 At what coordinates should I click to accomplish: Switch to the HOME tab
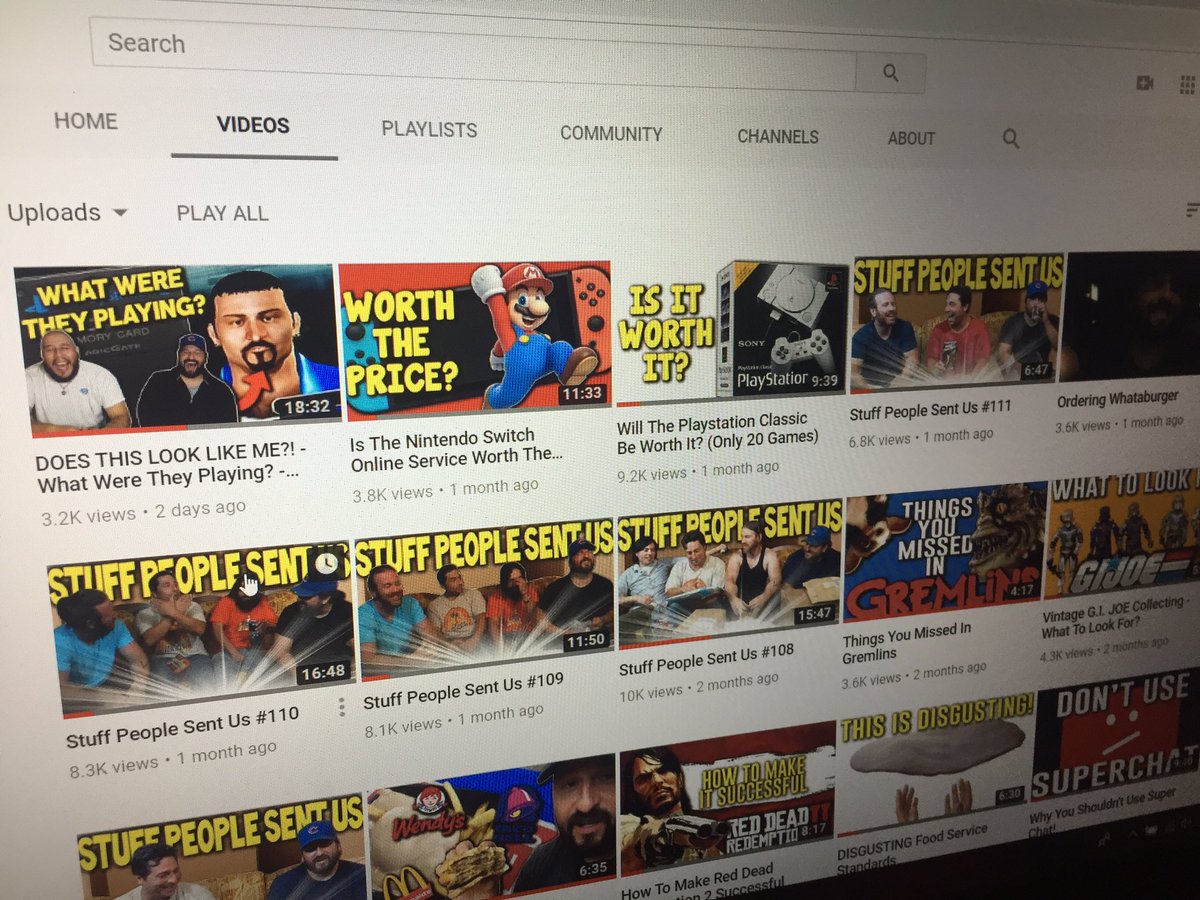(x=86, y=121)
